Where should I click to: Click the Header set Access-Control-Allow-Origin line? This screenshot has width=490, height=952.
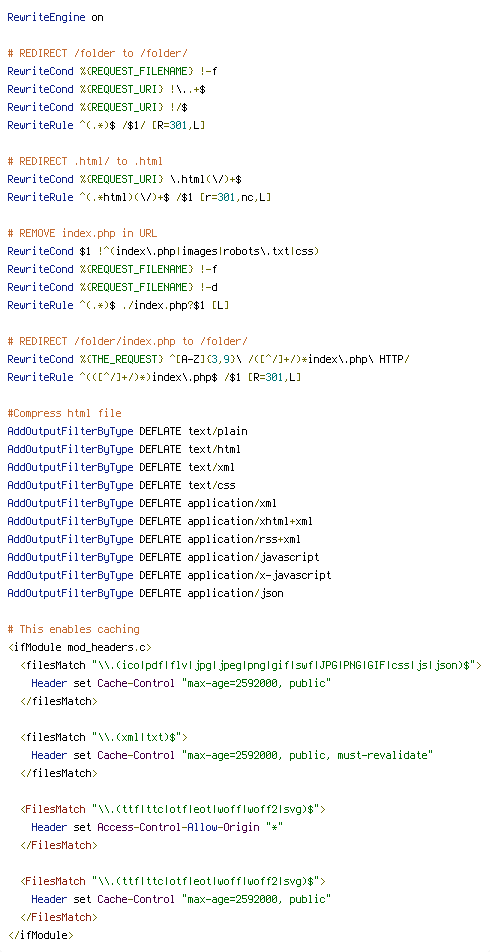pos(158,827)
